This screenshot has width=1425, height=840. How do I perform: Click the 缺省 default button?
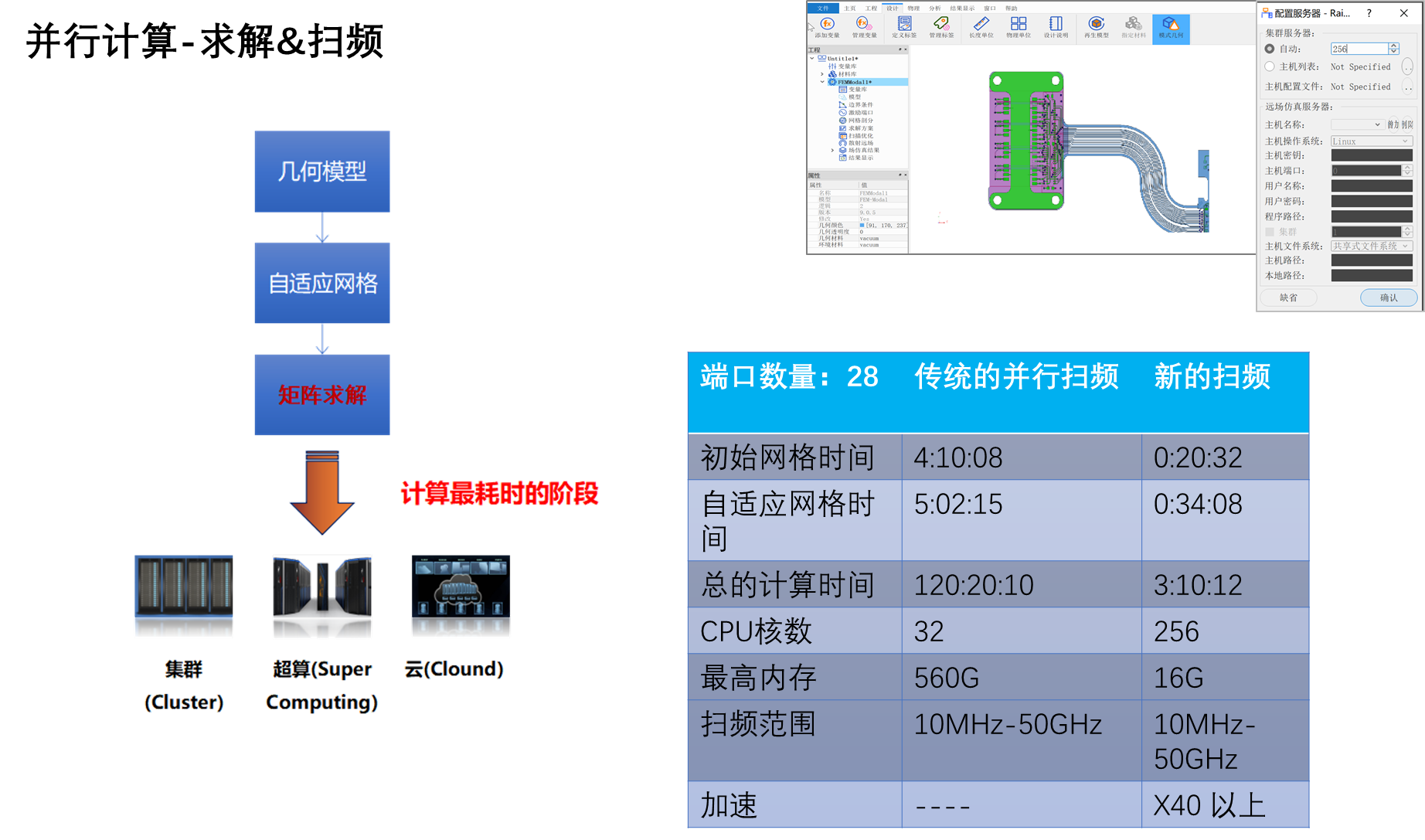[x=1289, y=298]
